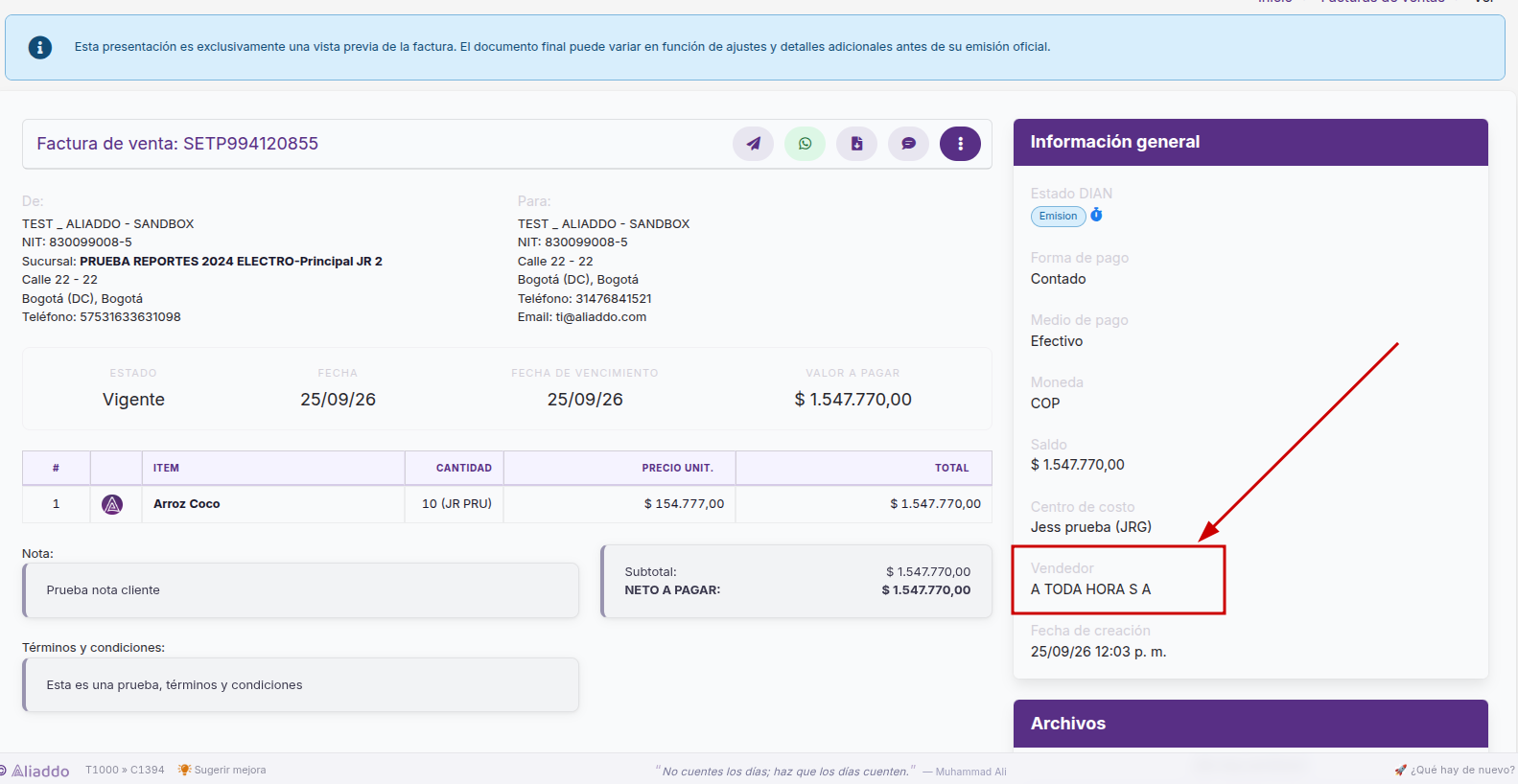The image size is (1518, 784).
Task: Click the COP currency value
Action: tap(1045, 404)
